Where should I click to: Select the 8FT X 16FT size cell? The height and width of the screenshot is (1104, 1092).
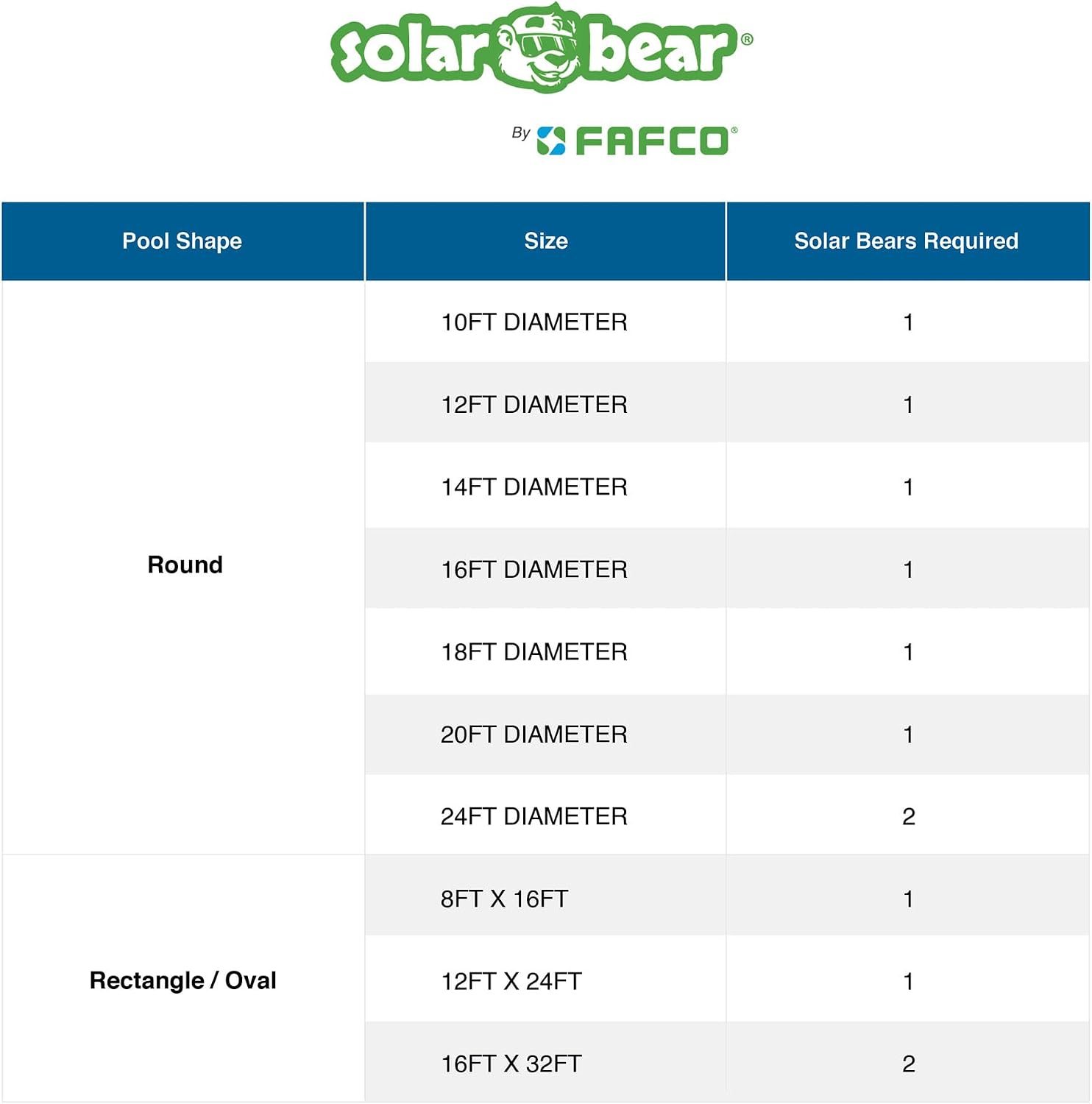point(545,898)
